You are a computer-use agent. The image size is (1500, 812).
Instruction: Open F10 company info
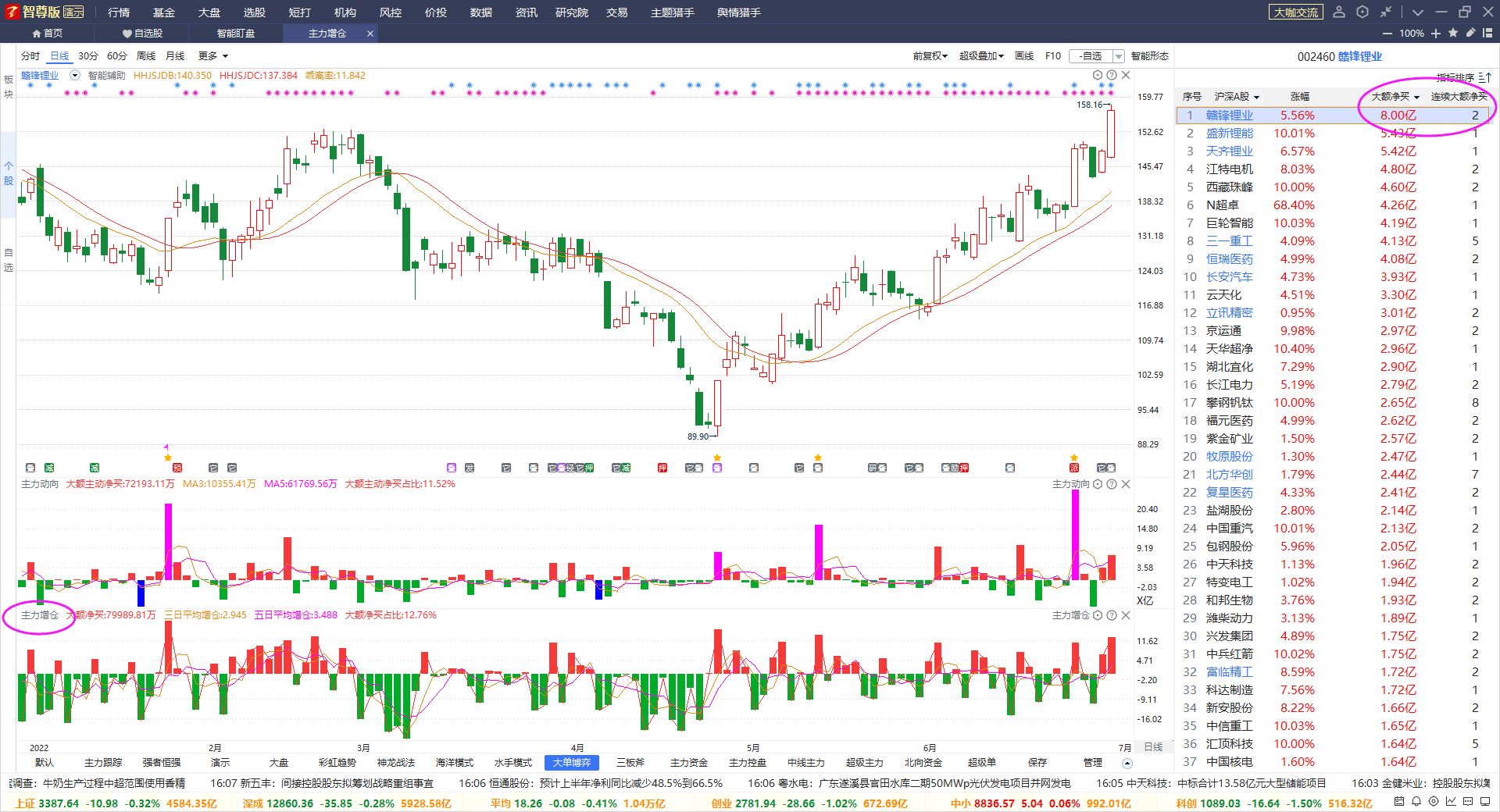point(1053,56)
